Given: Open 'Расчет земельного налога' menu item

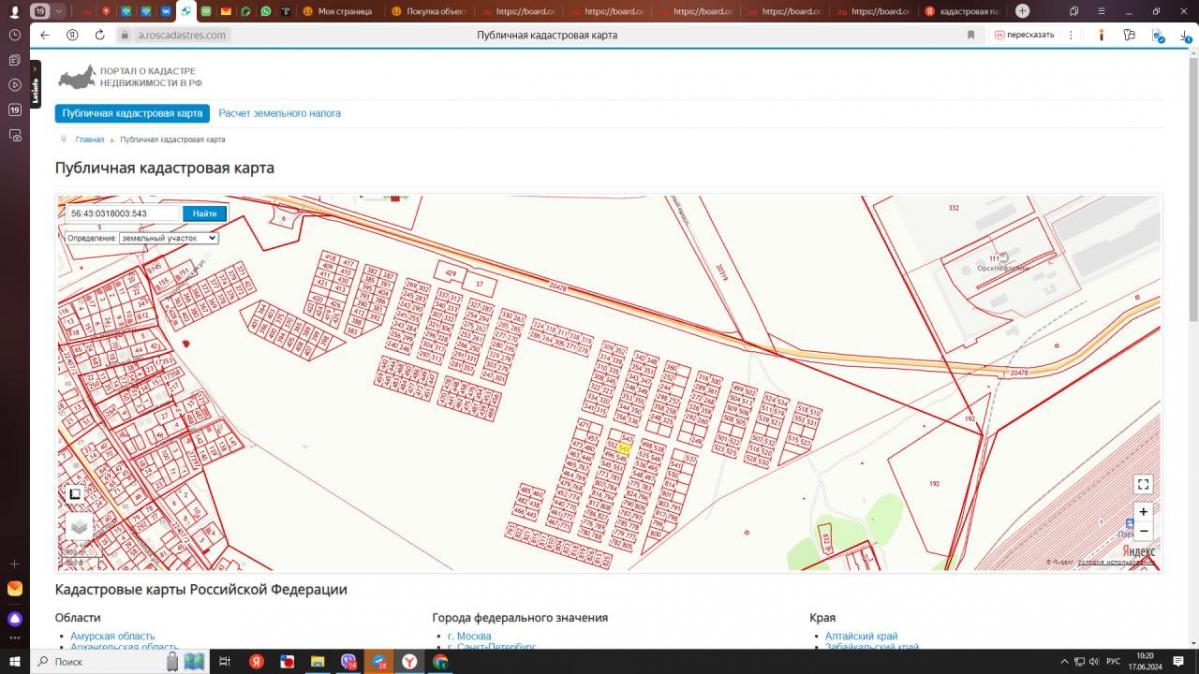Looking at the screenshot, I should pyautogui.click(x=280, y=113).
